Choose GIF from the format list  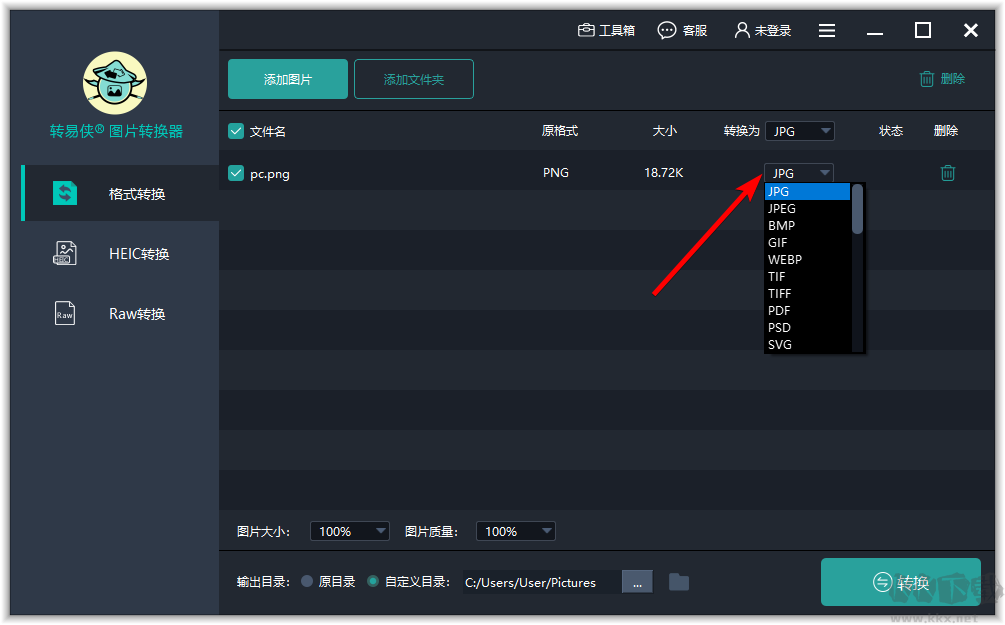click(808, 242)
